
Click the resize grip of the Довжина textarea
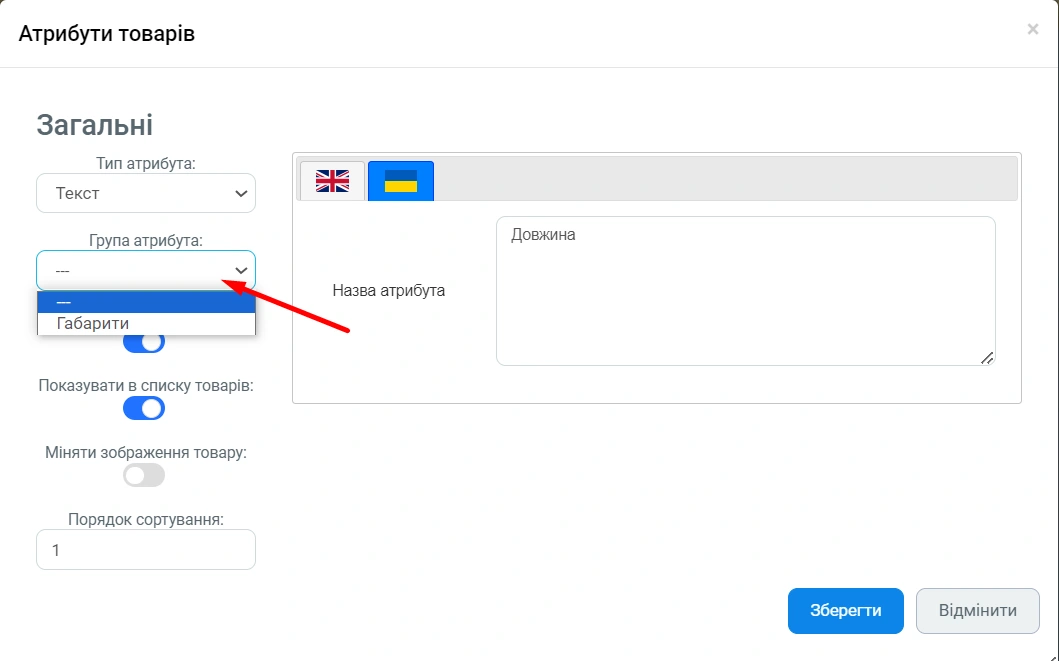(987, 357)
